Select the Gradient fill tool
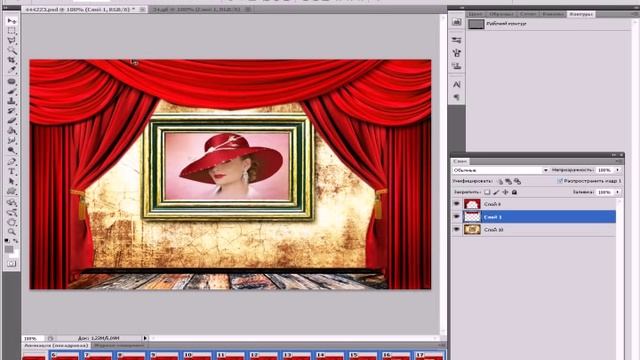Viewport: 640px width, 360px height. coord(12,131)
